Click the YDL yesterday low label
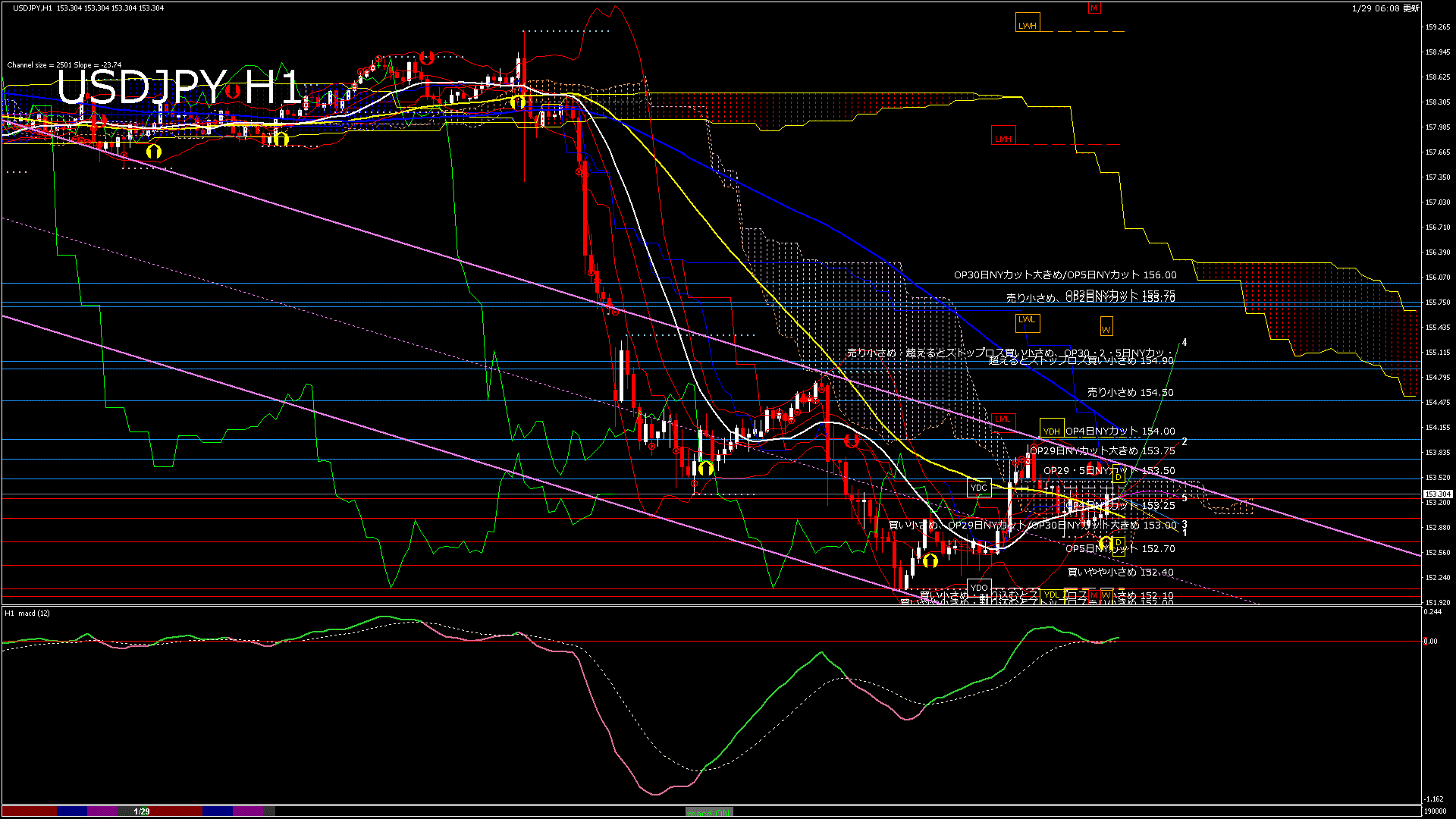Viewport: 1456px width, 819px height. tap(1051, 595)
